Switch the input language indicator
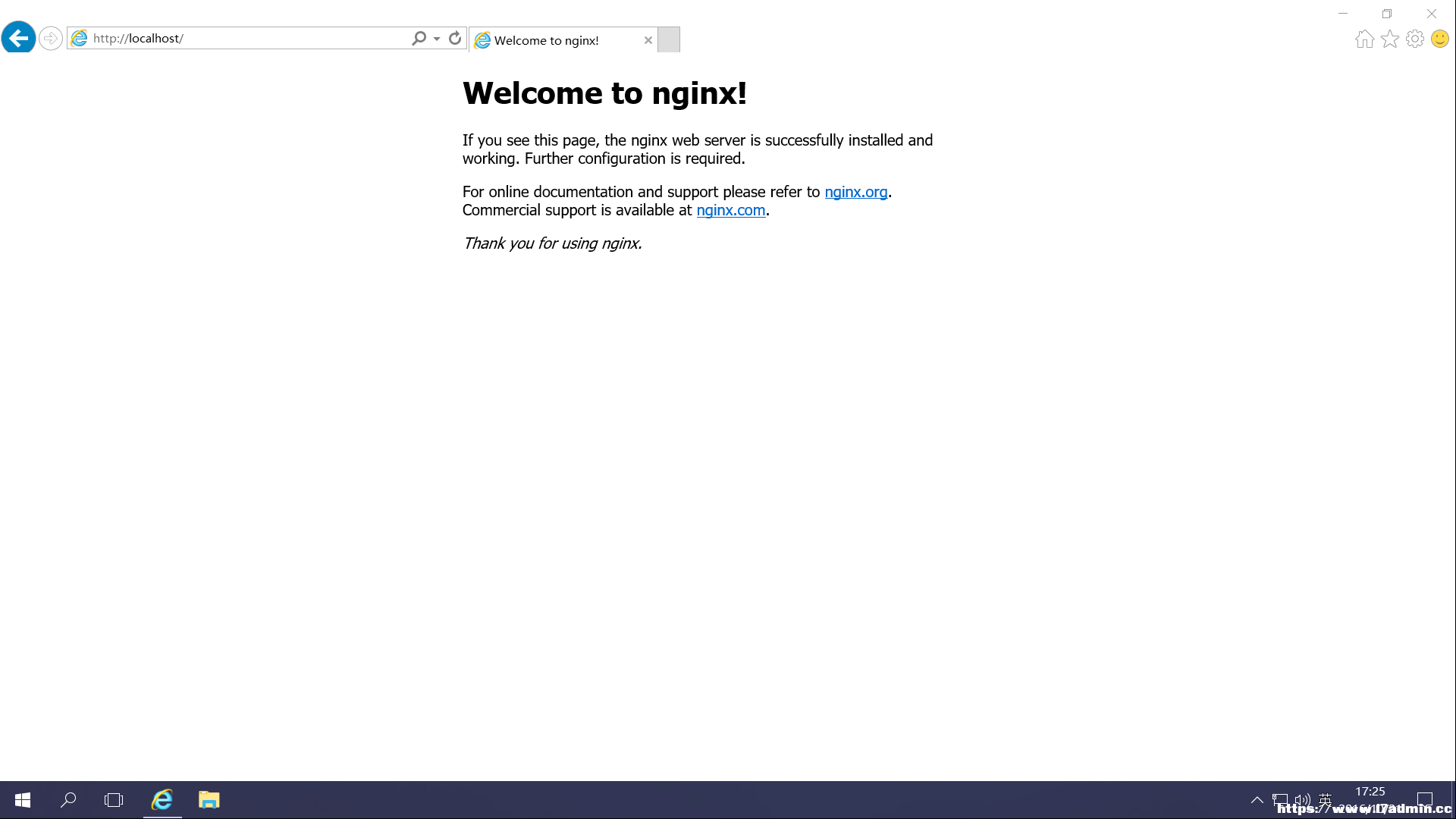The height and width of the screenshot is (819, 1456). click(1326, 799)
